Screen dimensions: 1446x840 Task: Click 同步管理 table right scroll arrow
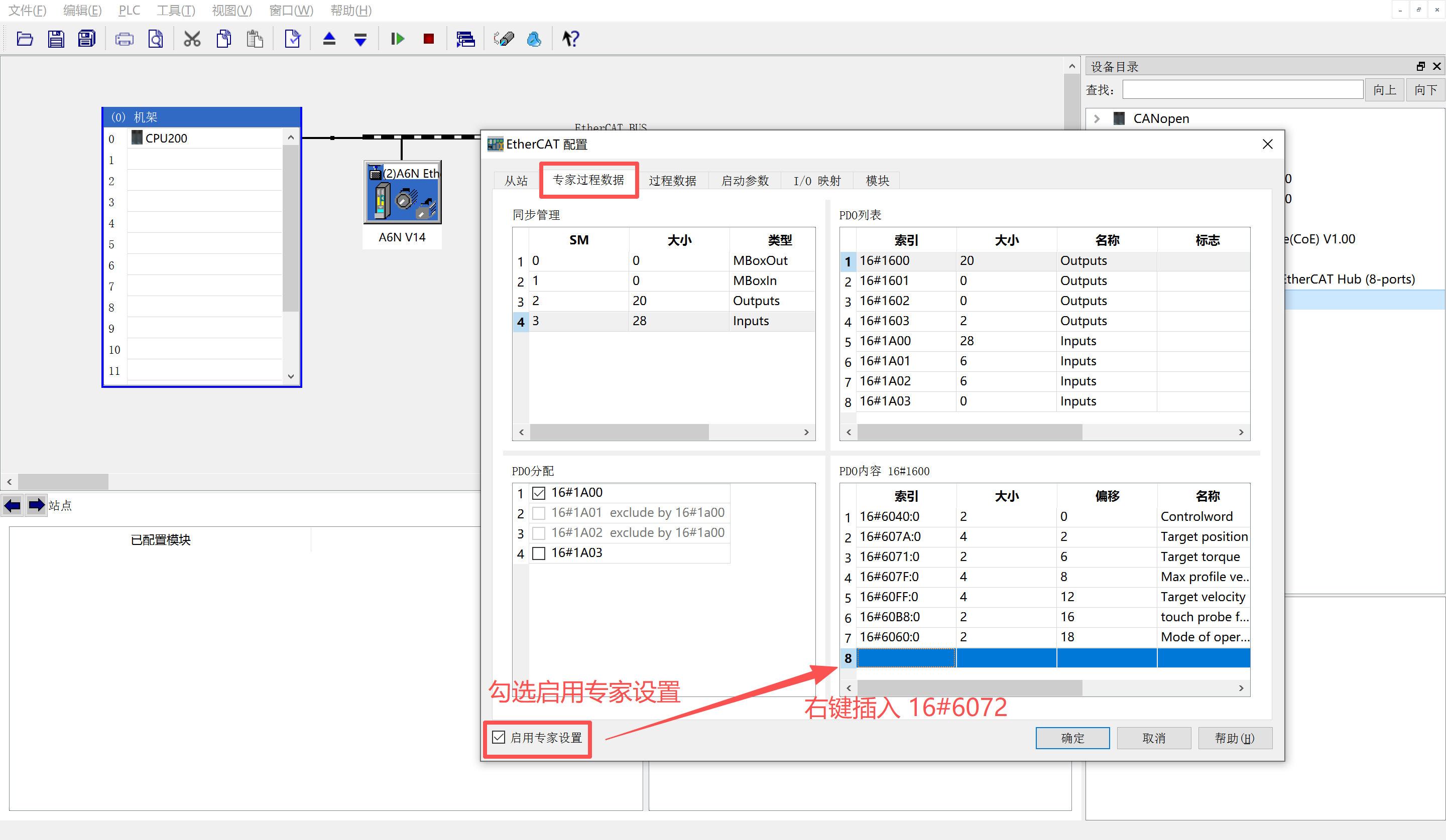[806, 432]
